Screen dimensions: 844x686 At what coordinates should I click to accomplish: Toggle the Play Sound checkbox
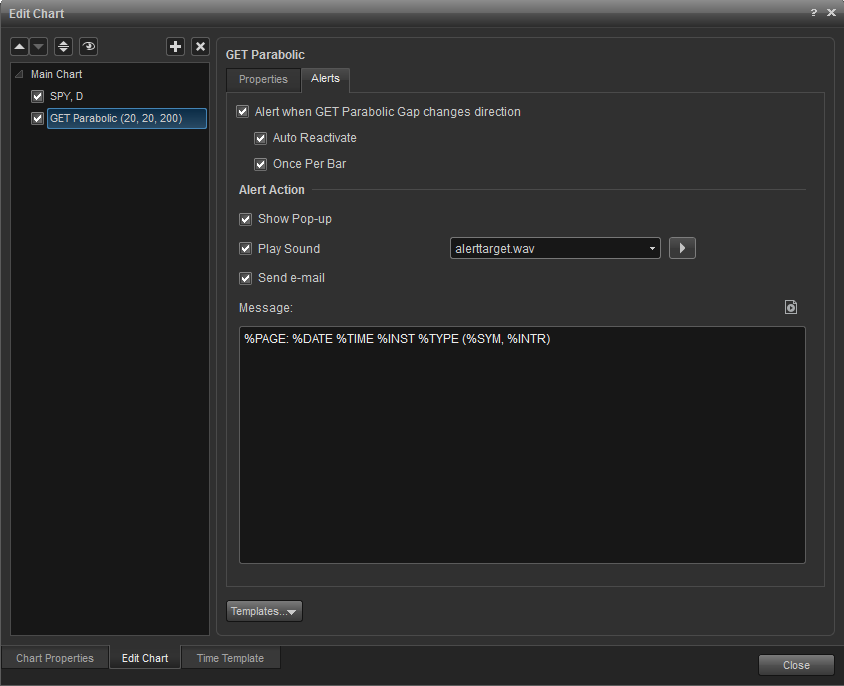tap(245, 248)
